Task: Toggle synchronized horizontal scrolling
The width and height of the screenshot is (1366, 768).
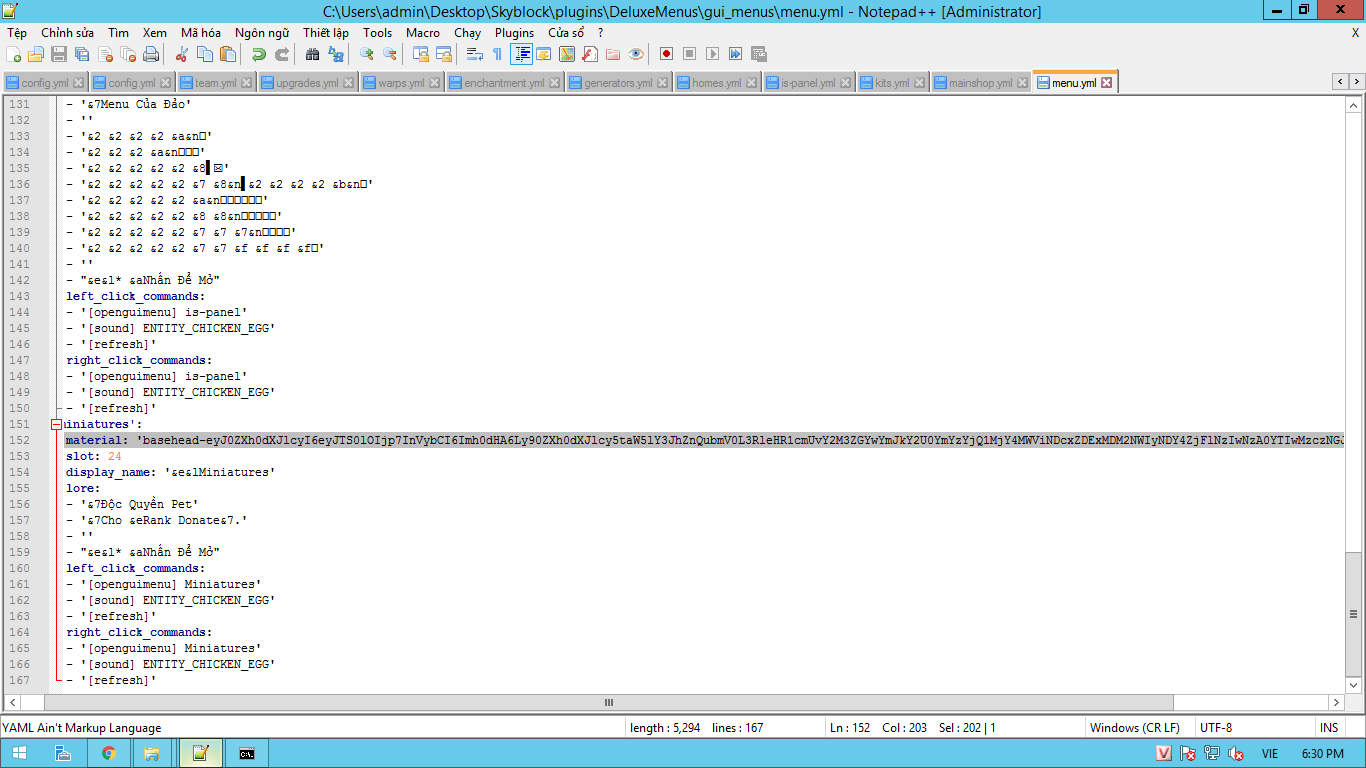Action: pos(444,54)
